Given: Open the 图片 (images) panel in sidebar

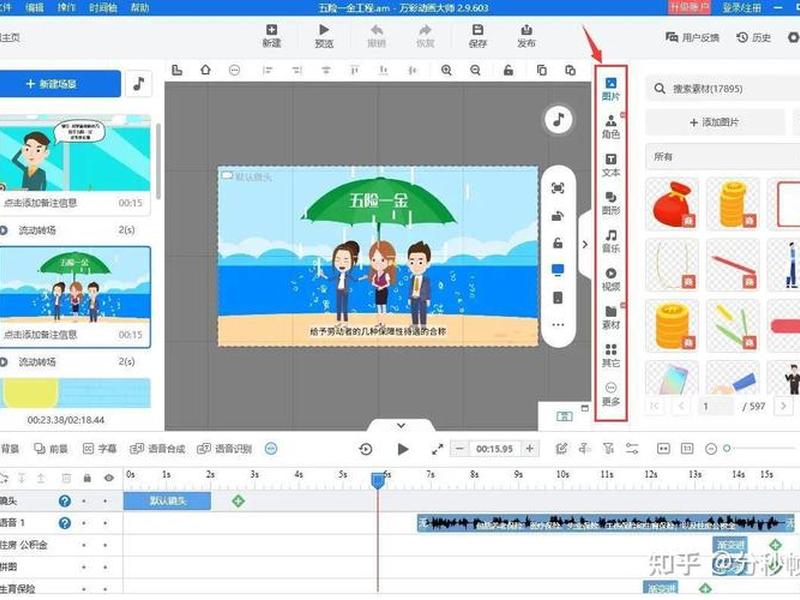Looking at the screenshot, I should [x=610, y=89].
